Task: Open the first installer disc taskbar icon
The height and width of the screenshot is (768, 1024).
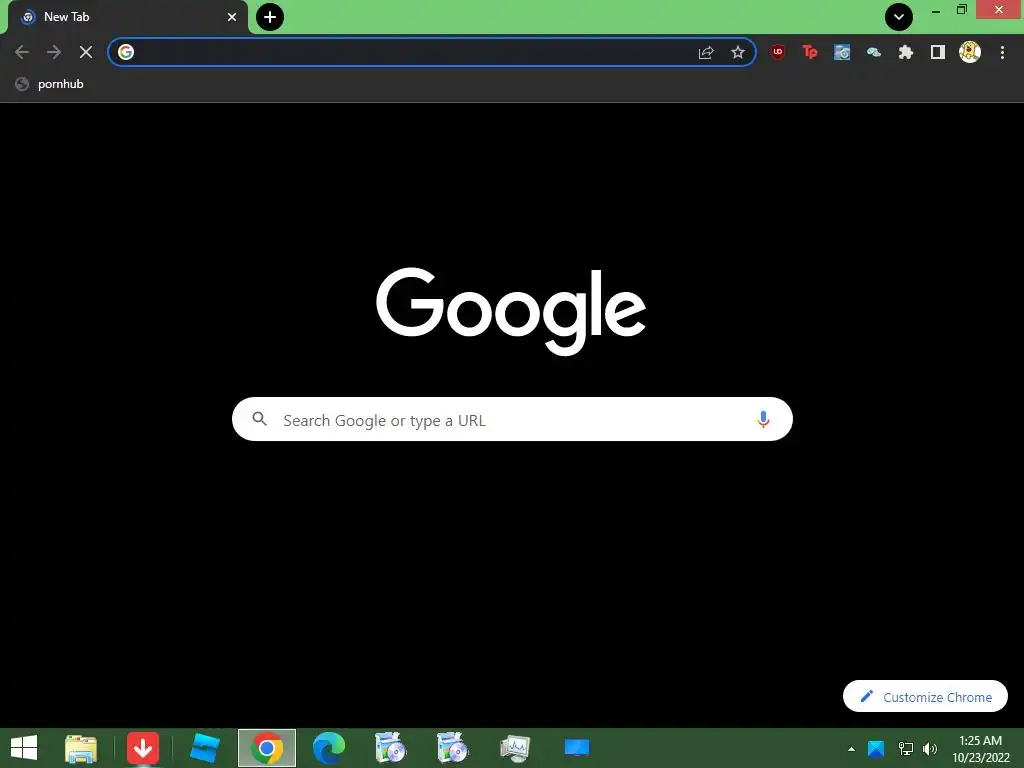Action: tap(391, 748)
